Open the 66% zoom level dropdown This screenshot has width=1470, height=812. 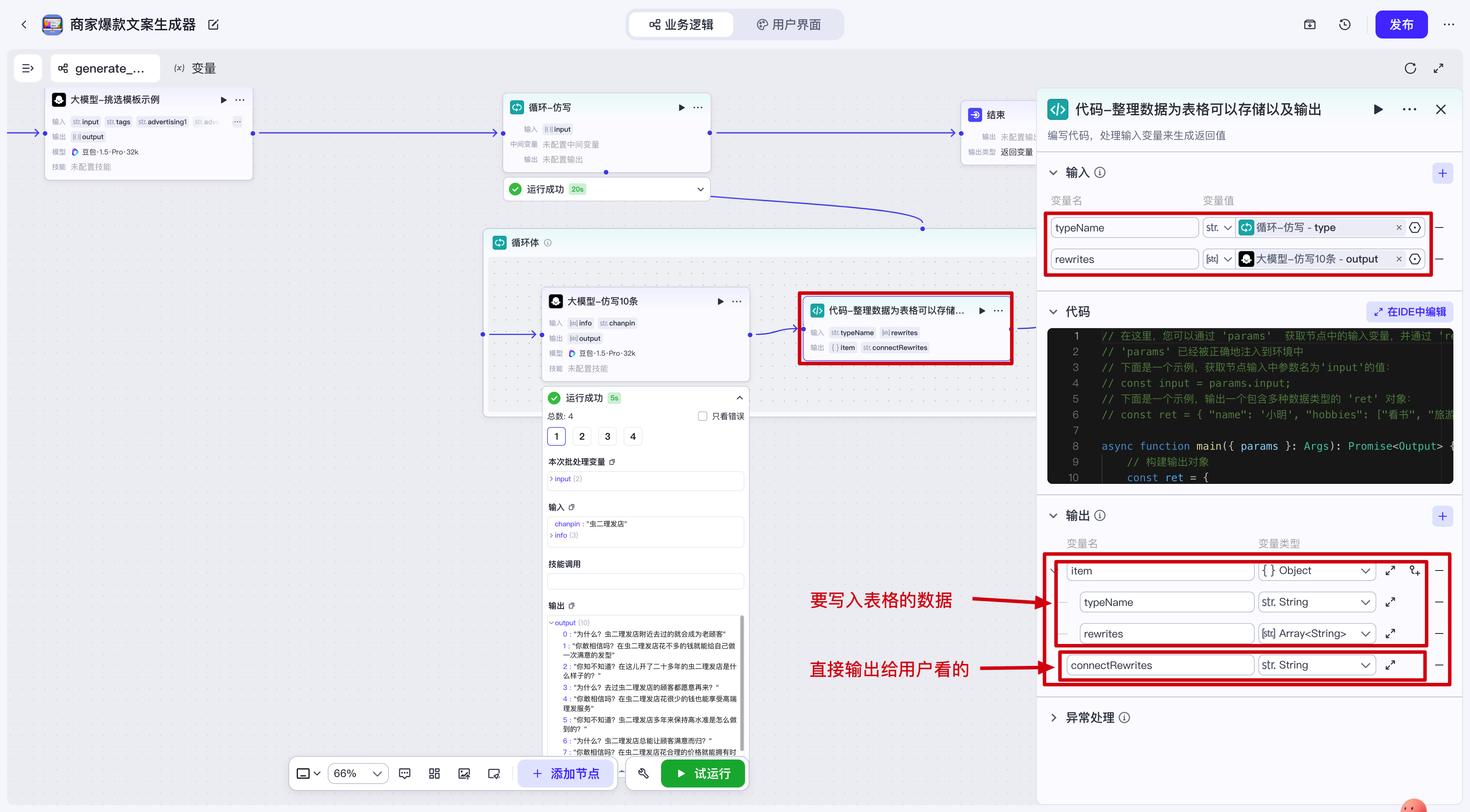coord(358,773)
